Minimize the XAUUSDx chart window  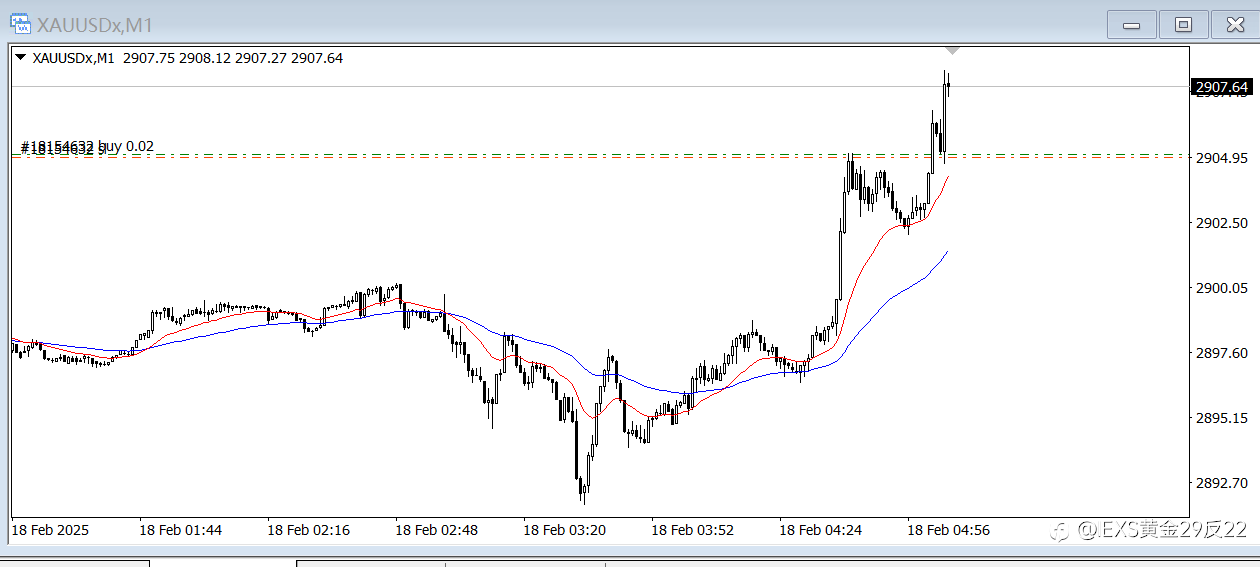[1132, 25]
